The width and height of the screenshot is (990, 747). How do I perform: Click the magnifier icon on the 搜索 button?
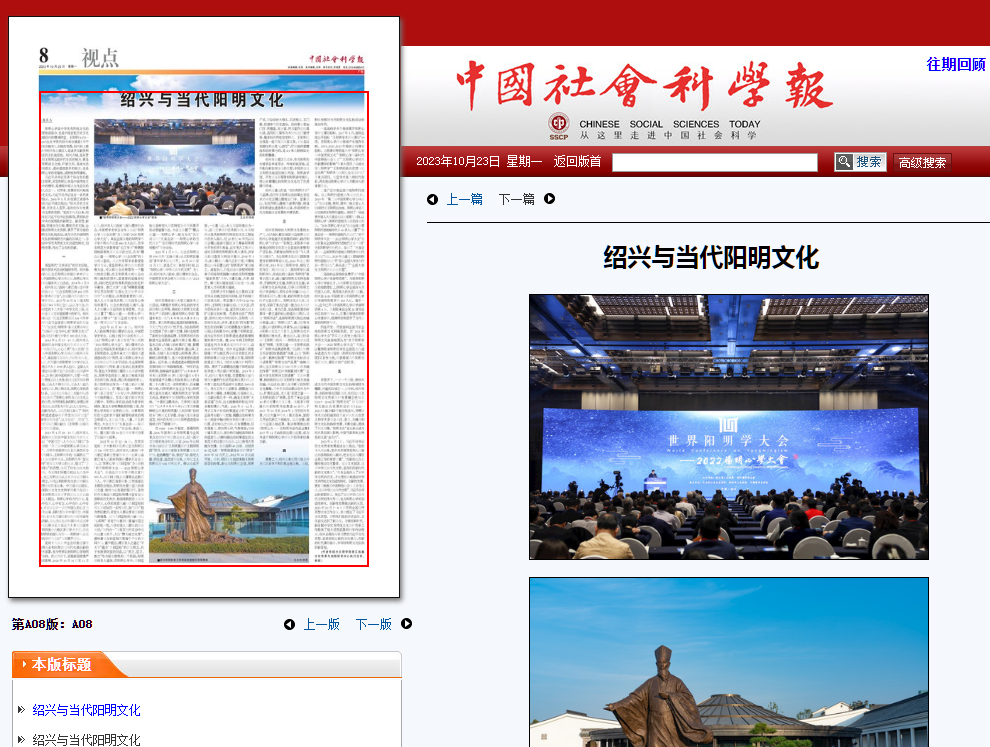point(844,162)
